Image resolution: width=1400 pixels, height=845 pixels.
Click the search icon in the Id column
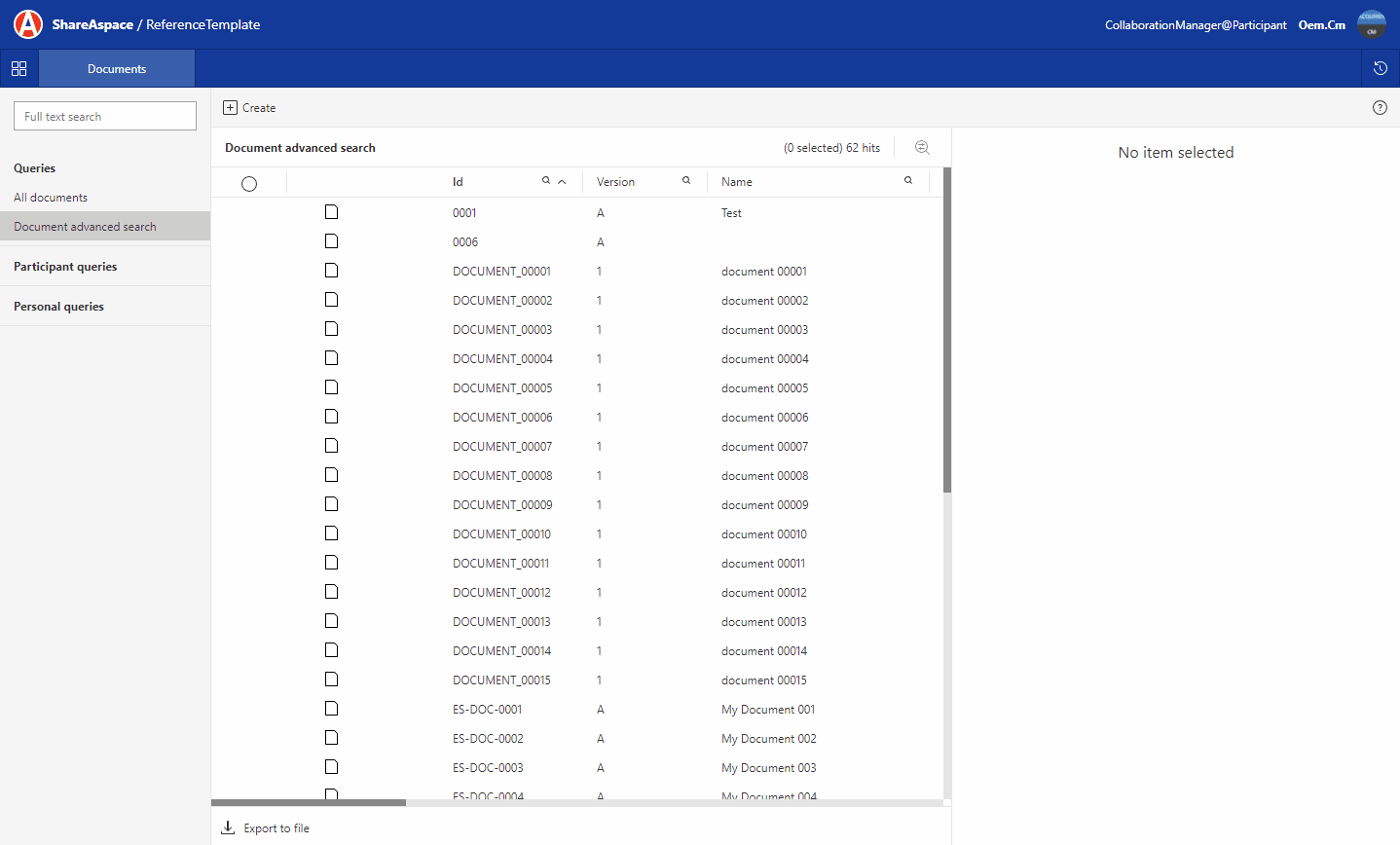tap(546, 180)
